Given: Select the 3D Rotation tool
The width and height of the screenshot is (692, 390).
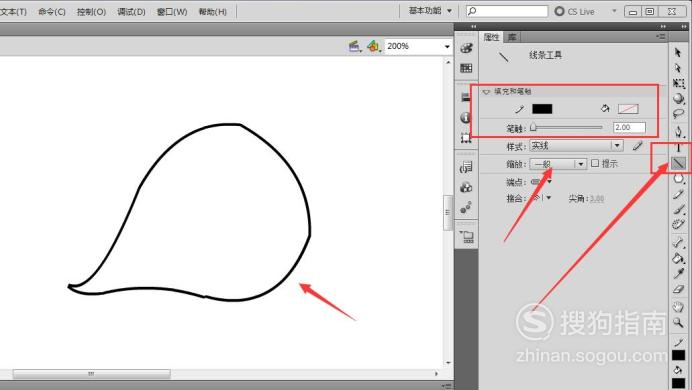Looking at the screenshot, I should tap(678, 98).
